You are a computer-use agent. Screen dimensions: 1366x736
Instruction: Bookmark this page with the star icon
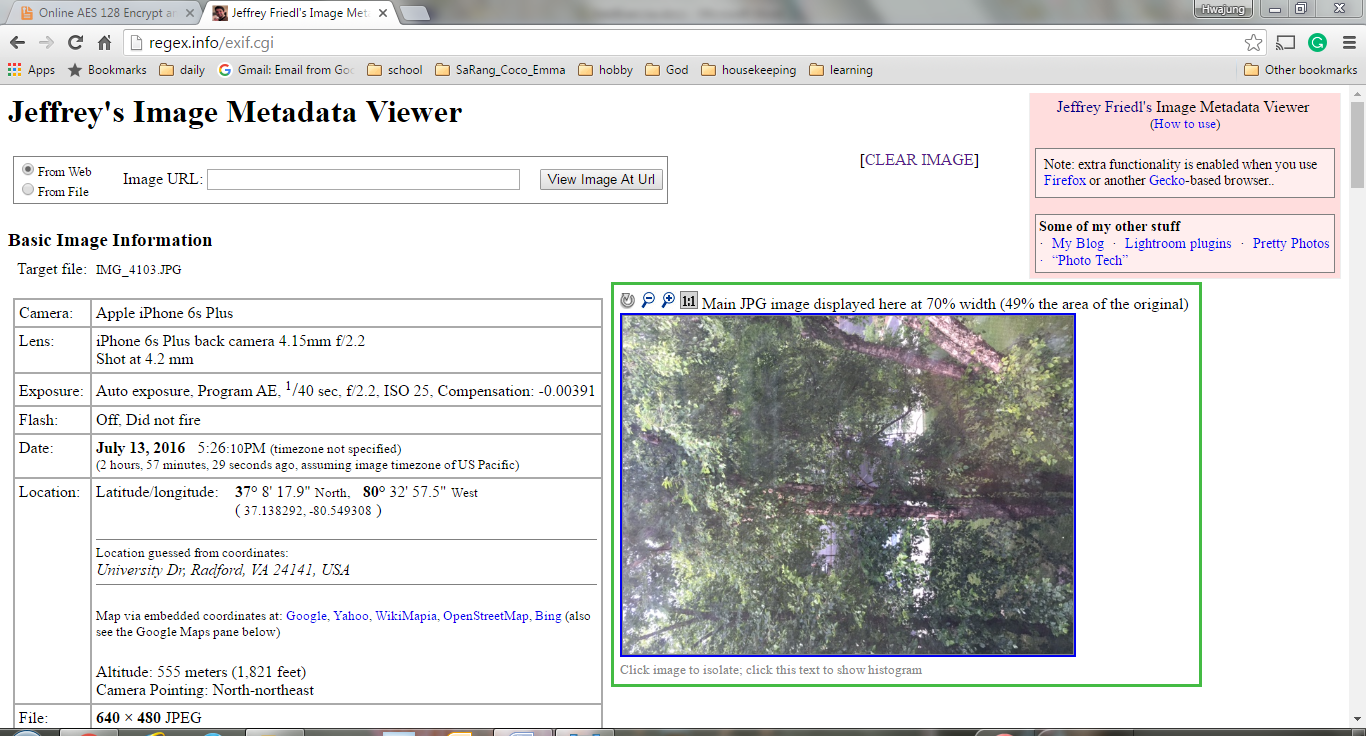(x=1253, y=42)
